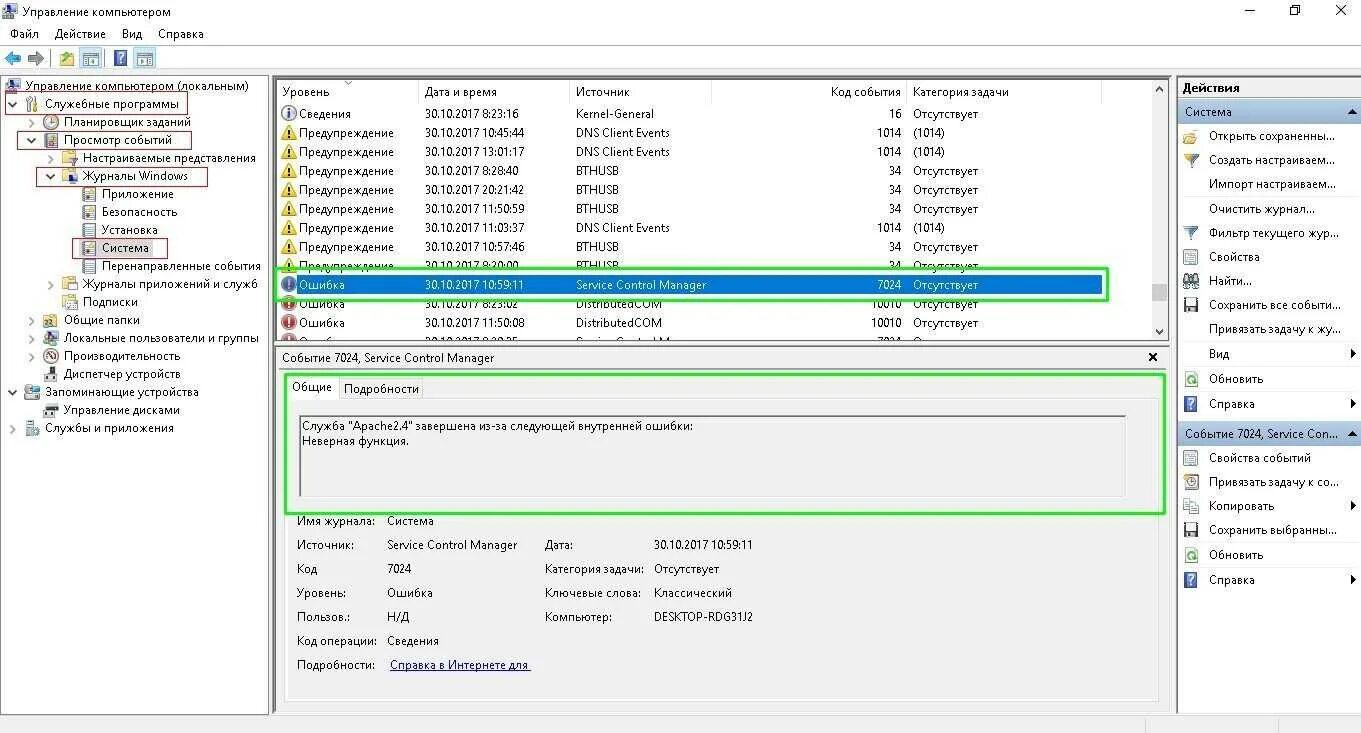Screen dimensions: 1361x733
Task: Open the Вид submenu in actions
Action: coord(1269,354)
